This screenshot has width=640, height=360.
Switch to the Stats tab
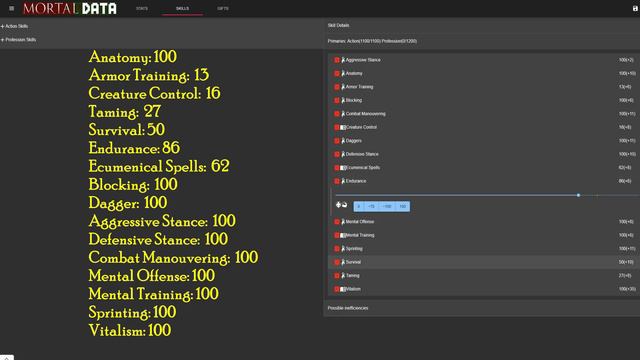point(142,8)
